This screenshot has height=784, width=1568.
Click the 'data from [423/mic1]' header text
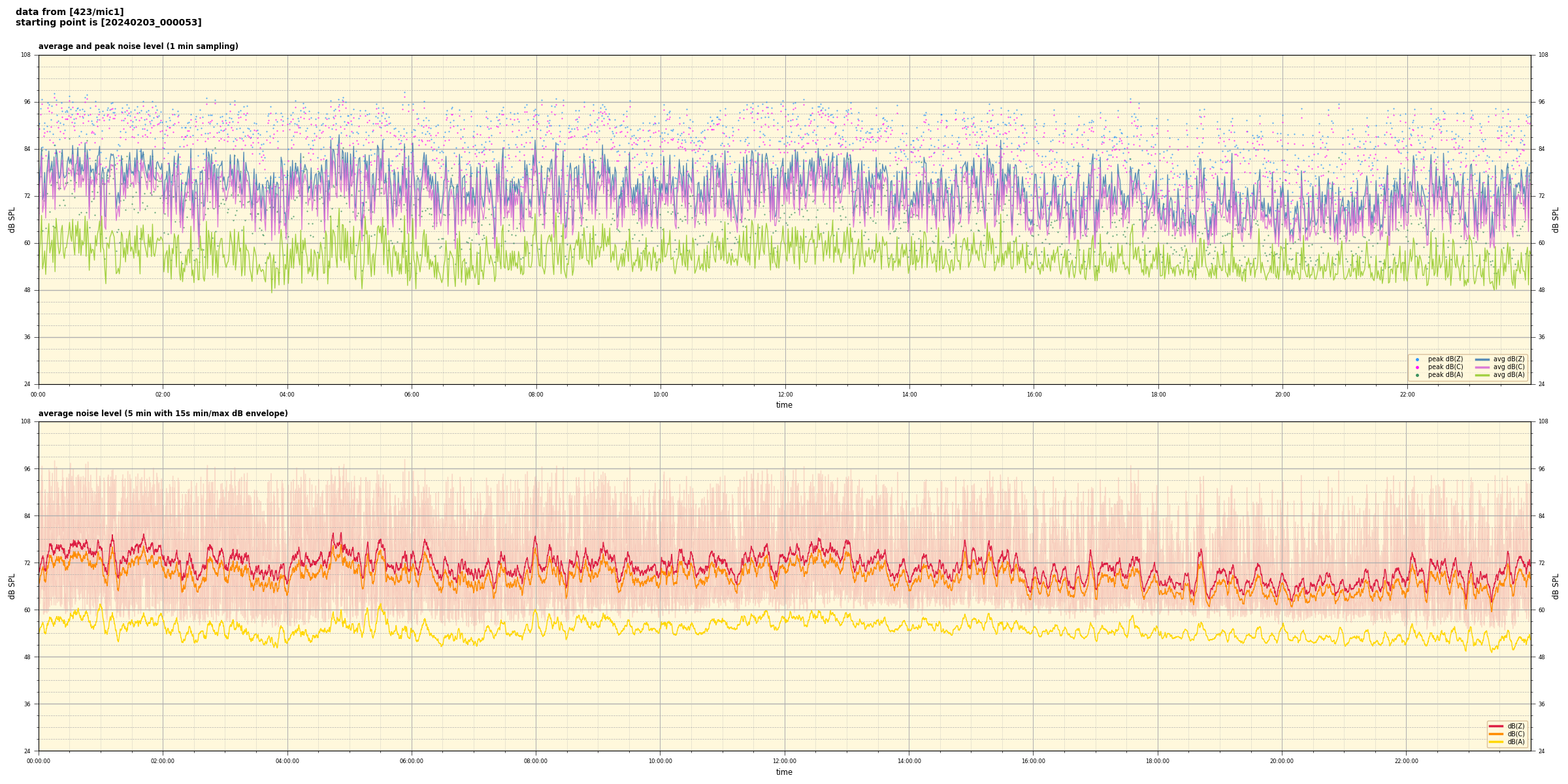pos(69,12)
